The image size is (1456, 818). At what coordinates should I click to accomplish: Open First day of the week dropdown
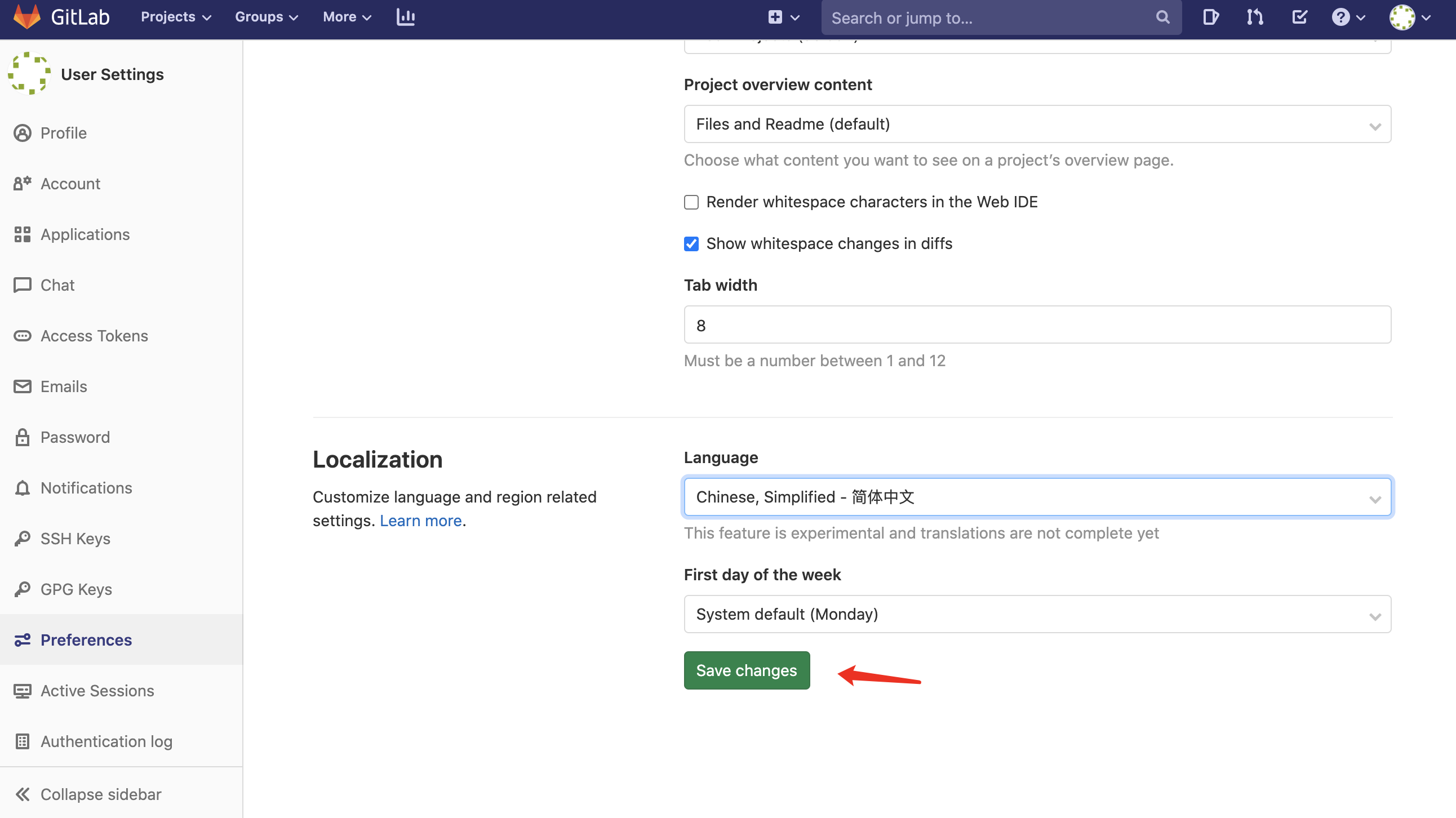(1037, 614)
